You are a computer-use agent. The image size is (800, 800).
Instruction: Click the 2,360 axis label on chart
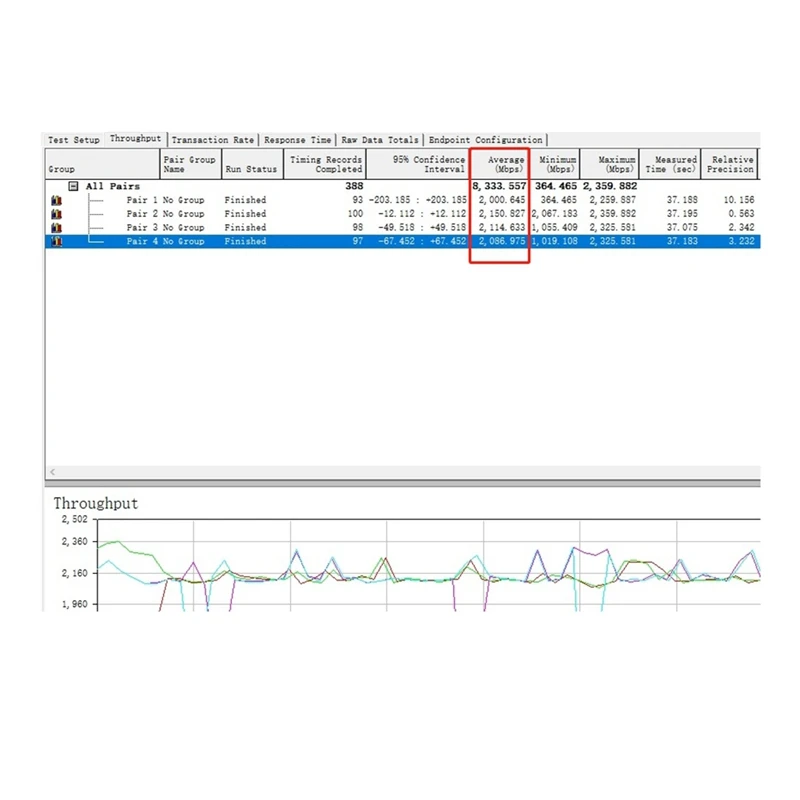(x=74, y=541)
